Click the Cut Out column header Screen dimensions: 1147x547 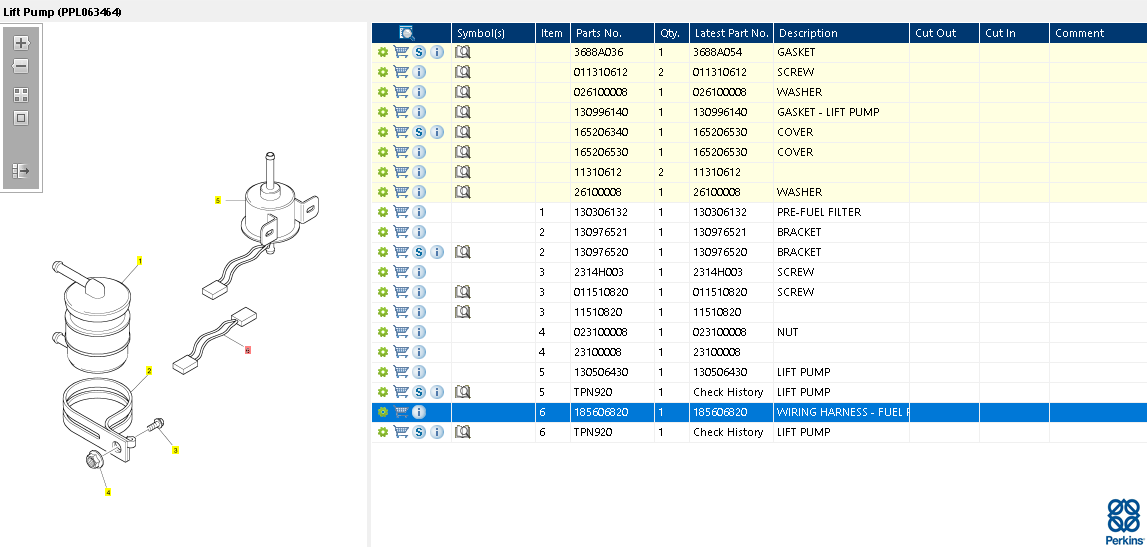coord(944,33)
